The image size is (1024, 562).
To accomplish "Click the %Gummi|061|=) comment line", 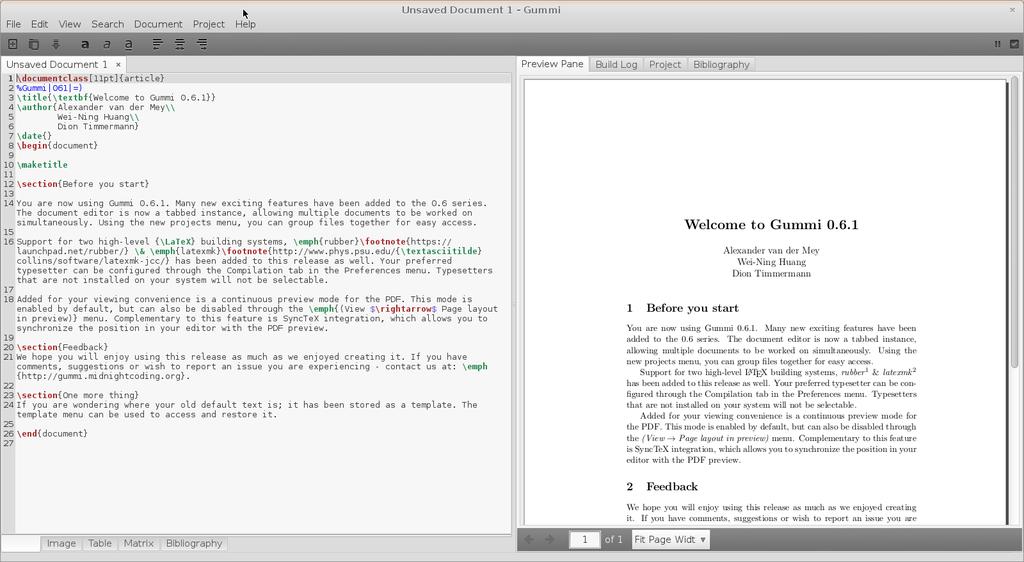I will [x=49, y=88].
